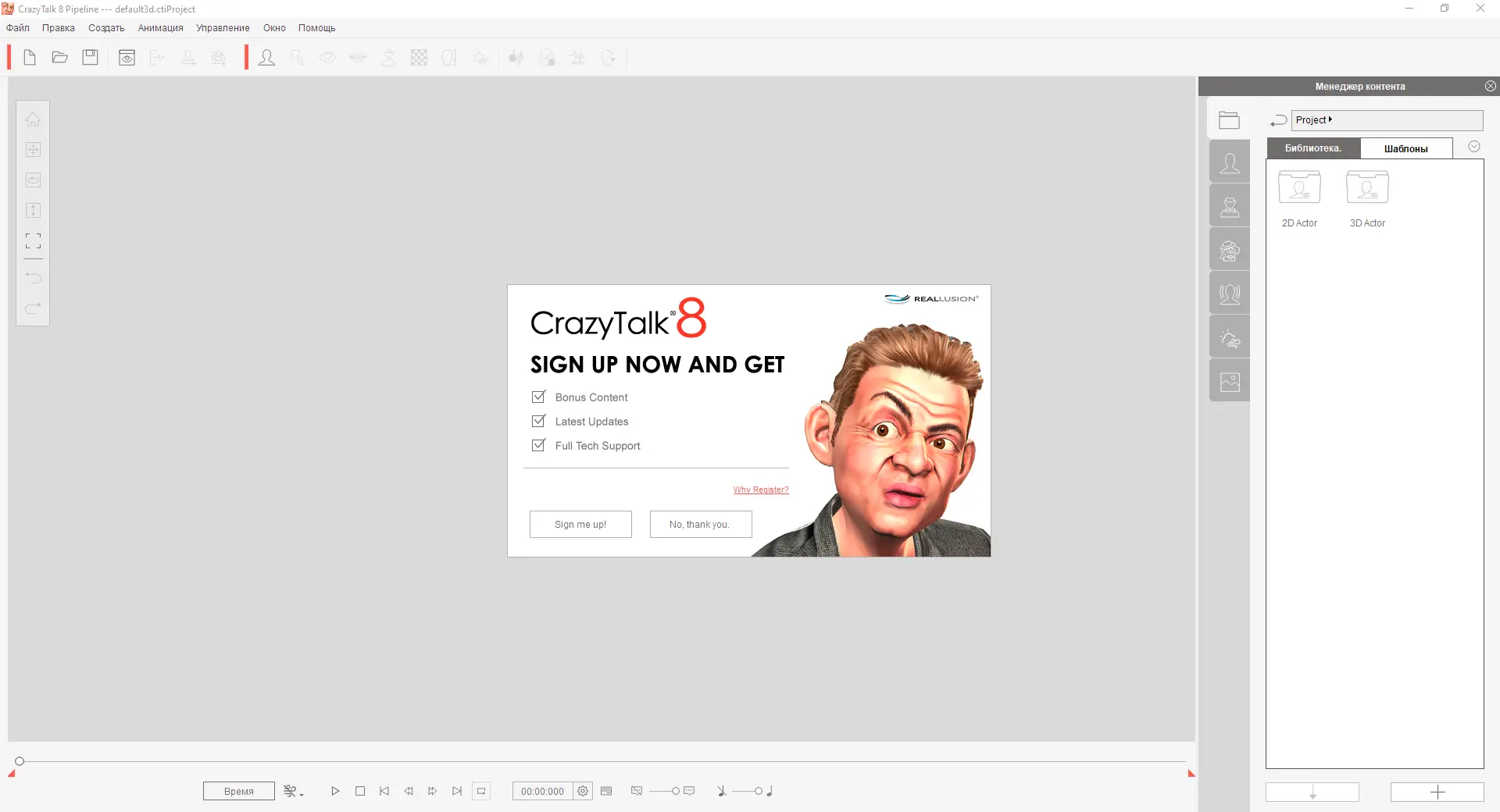Jump to the first frame
Screen dimensions: 1500x812
[384, 791]
